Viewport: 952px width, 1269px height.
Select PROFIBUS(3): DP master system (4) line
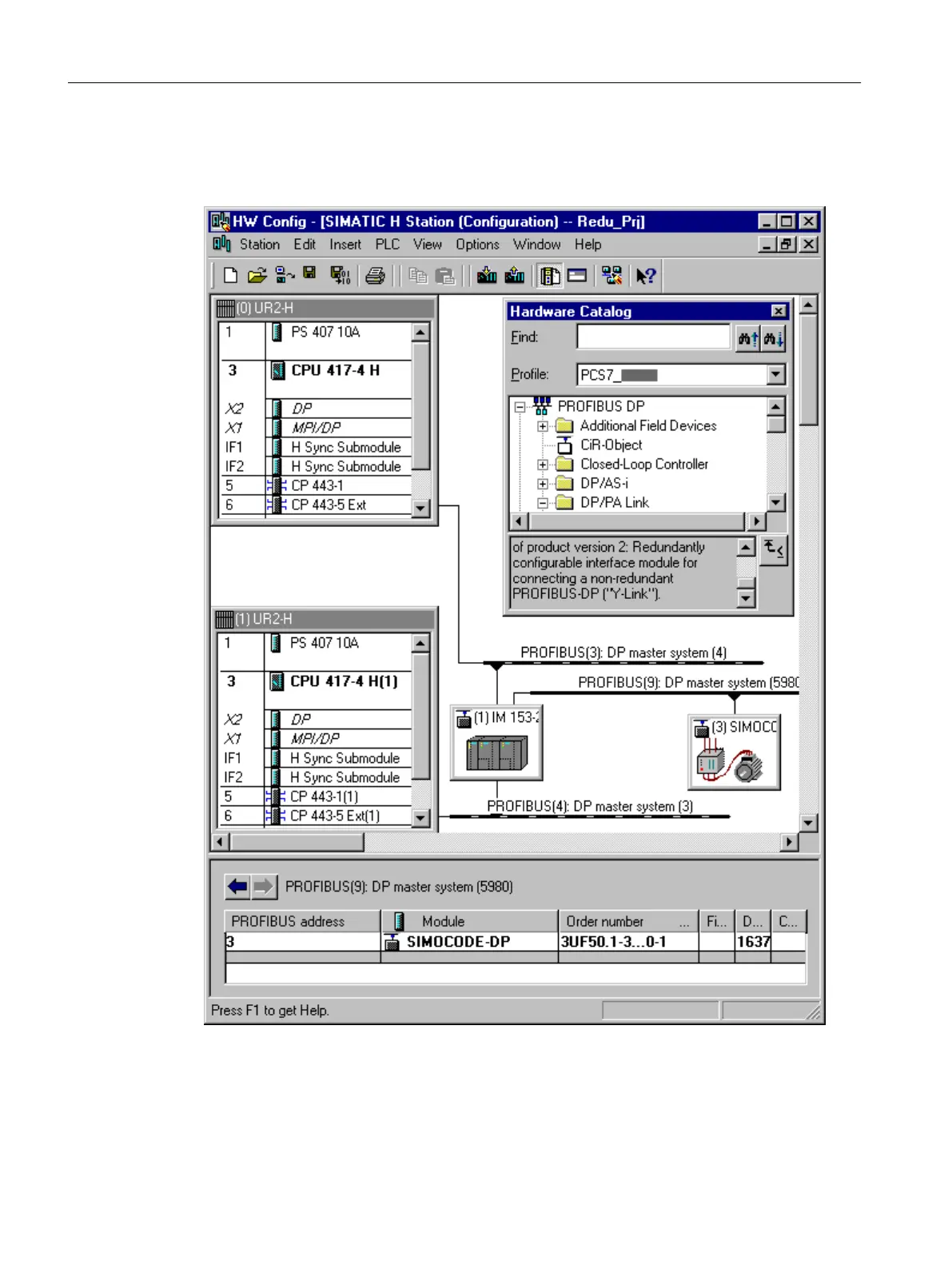click(623, 663)
